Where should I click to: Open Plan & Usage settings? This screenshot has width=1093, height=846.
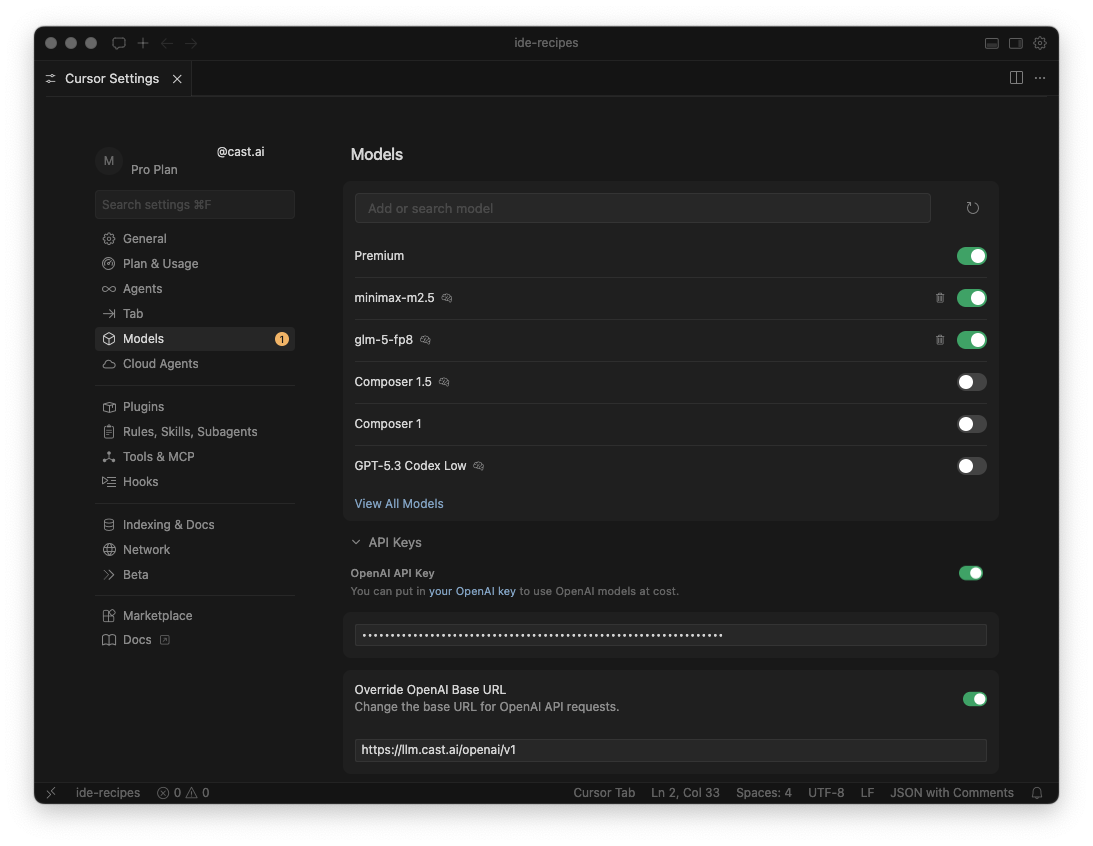click(194, 263)
